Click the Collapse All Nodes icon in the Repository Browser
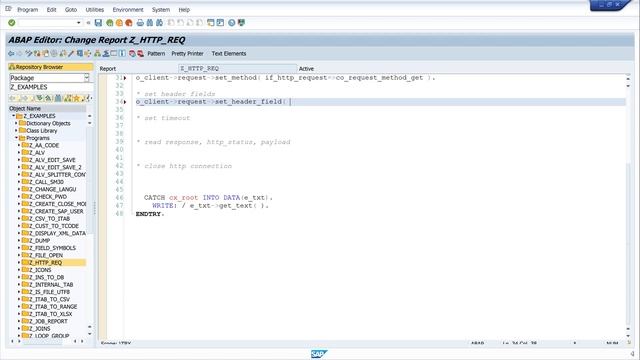The width and height of the screenshot is (640, 360). [x=48, y=98]
